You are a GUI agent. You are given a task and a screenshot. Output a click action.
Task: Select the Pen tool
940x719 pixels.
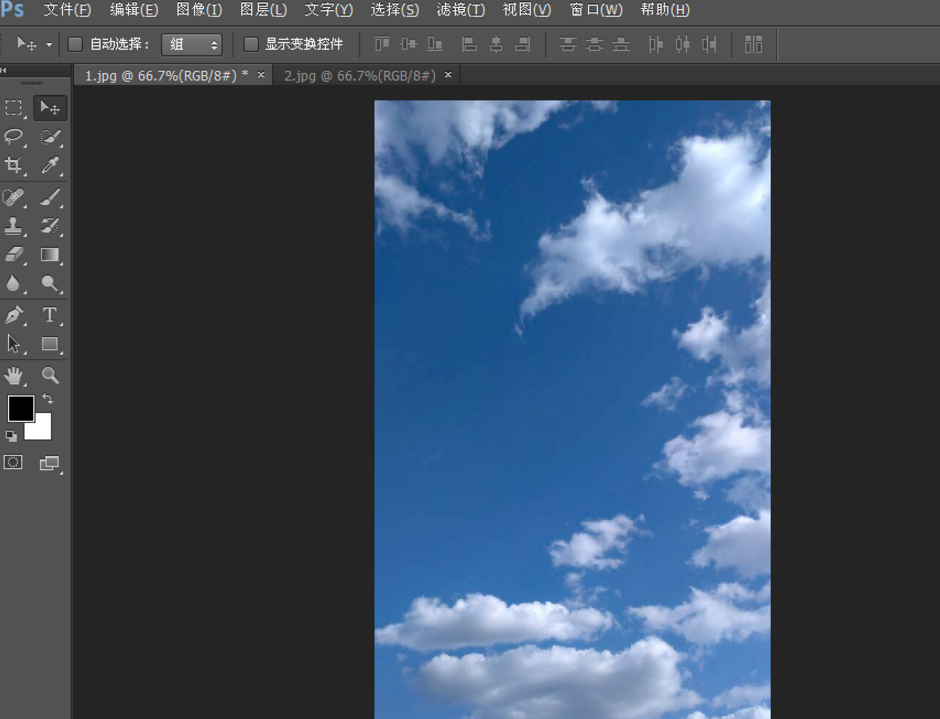pos(14,315)
